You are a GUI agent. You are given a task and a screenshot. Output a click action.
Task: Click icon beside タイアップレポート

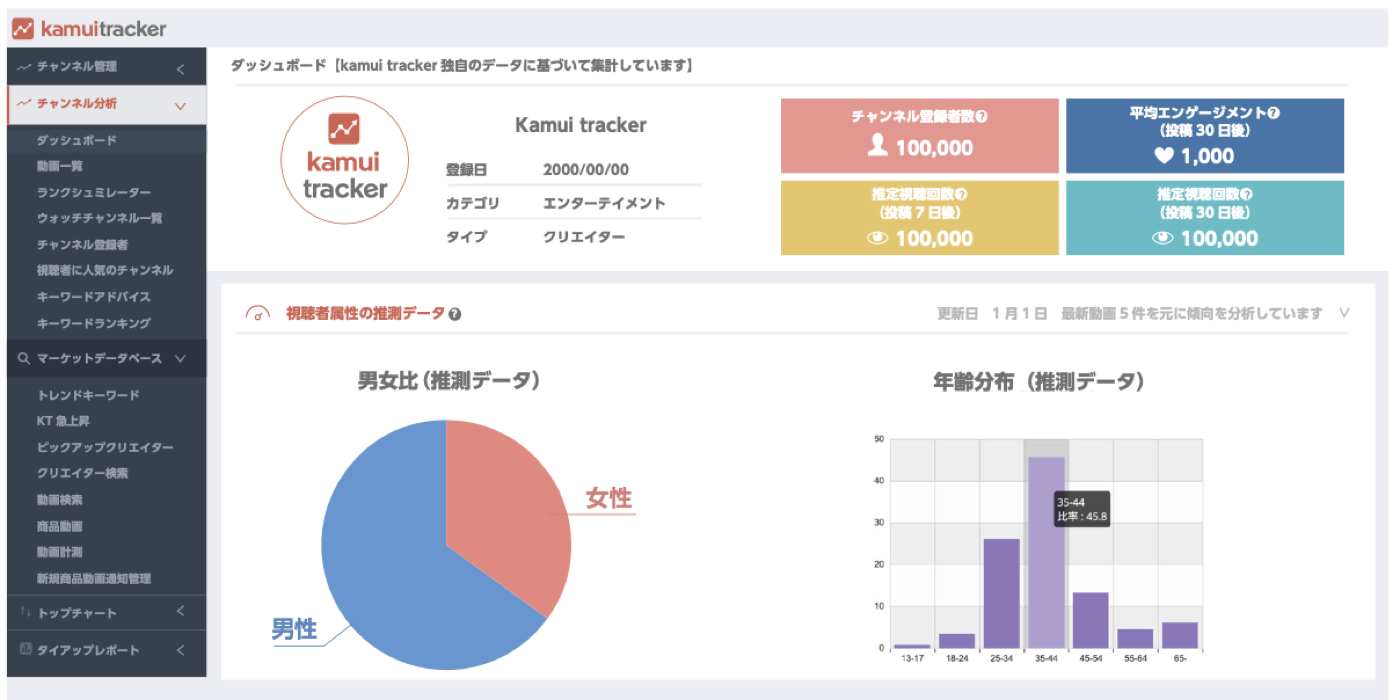click(x=25, y=649)
